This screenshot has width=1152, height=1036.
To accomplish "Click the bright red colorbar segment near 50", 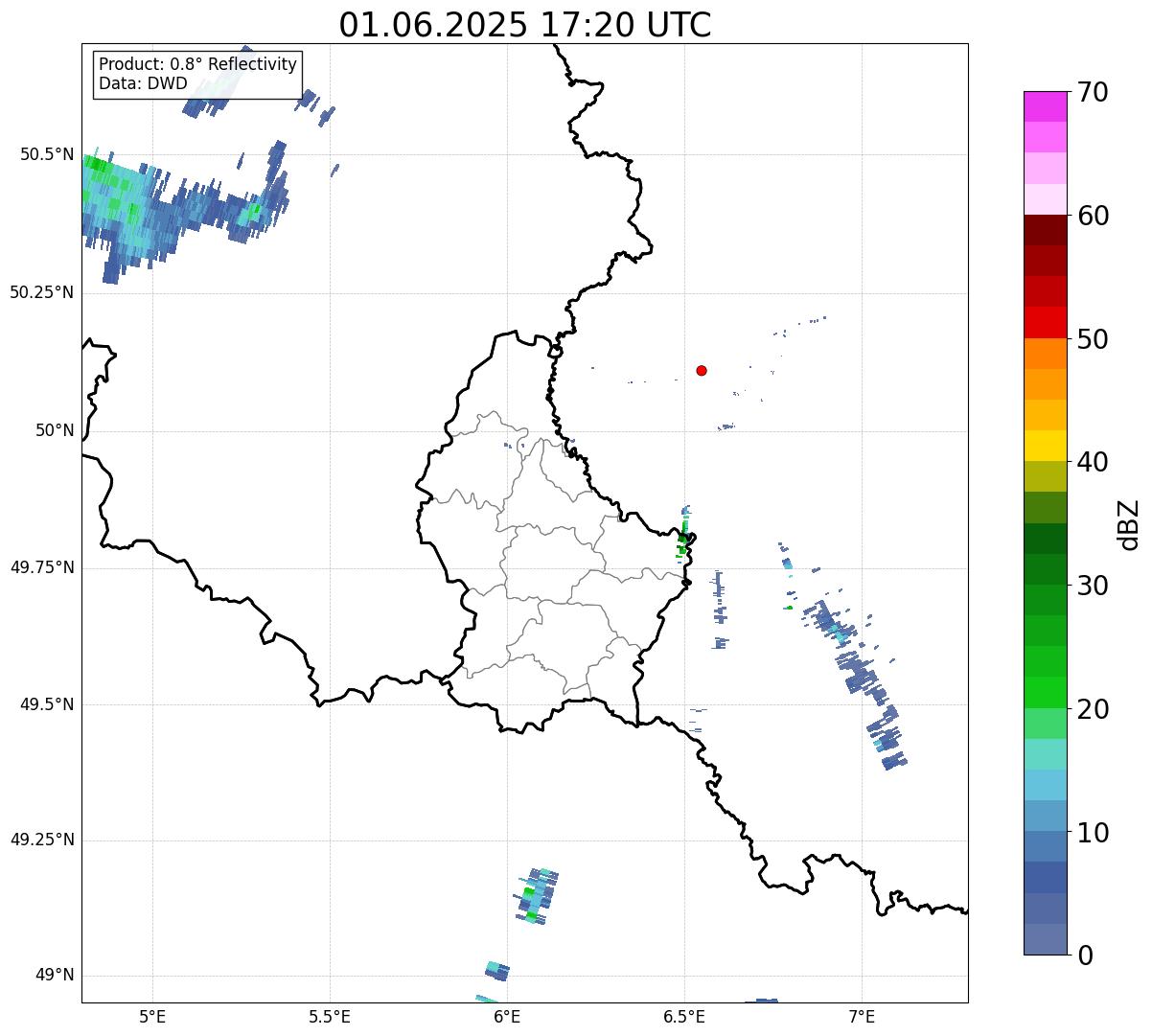I will [1045, 322].
